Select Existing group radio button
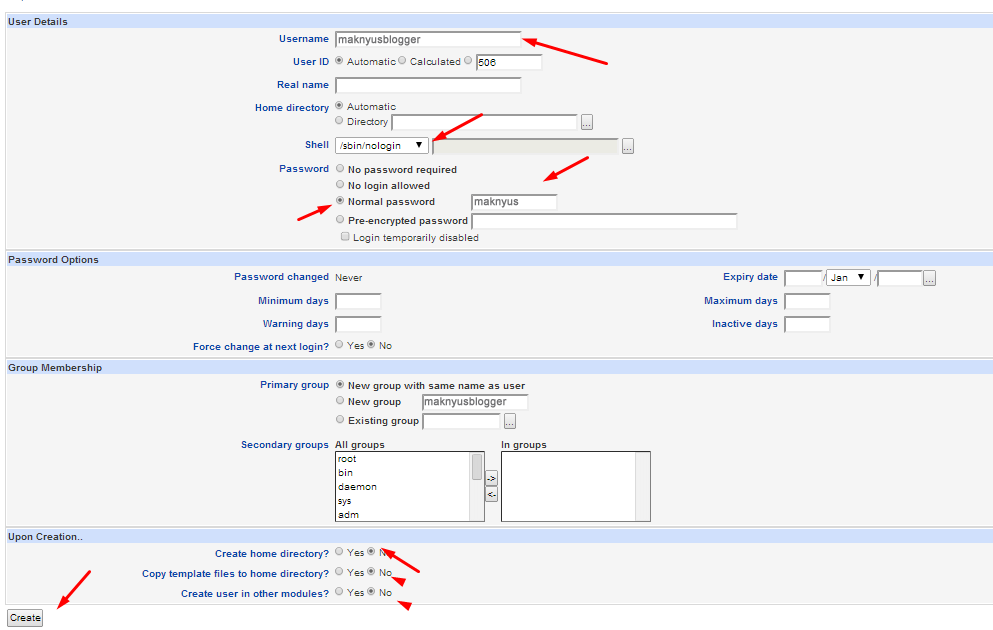 pos(340,420)
